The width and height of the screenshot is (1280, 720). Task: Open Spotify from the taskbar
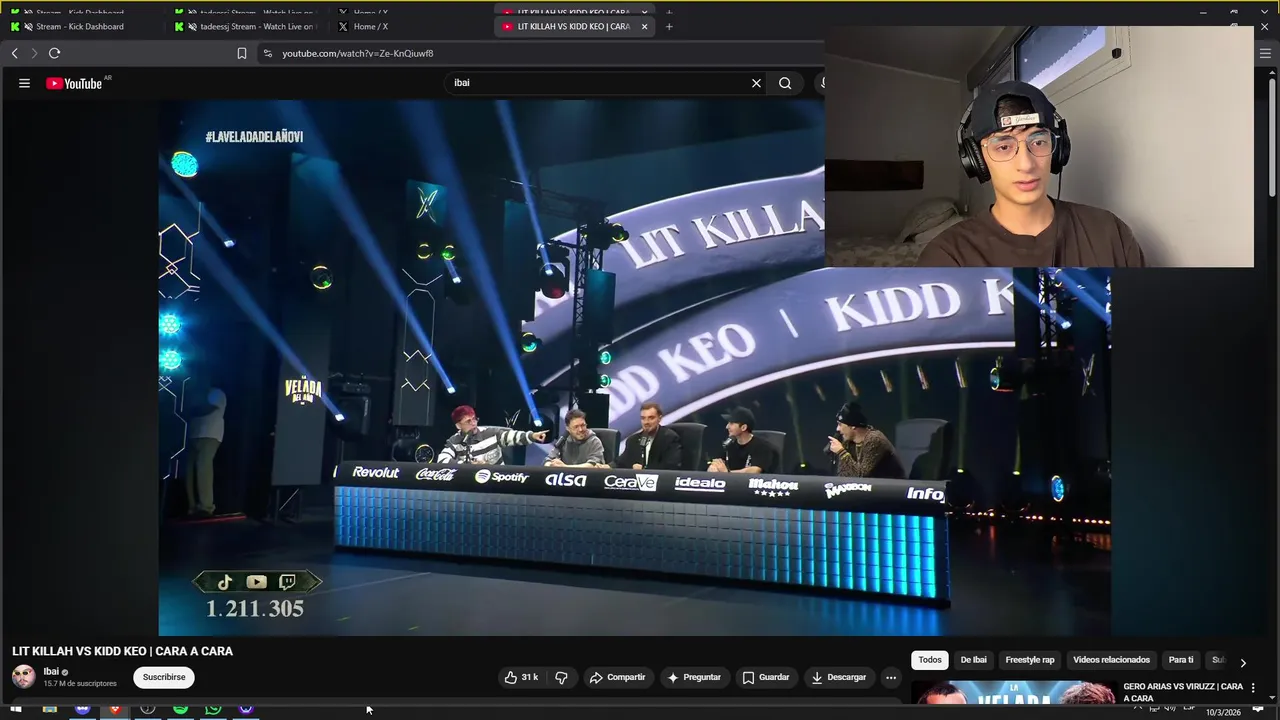click(180, 709)
